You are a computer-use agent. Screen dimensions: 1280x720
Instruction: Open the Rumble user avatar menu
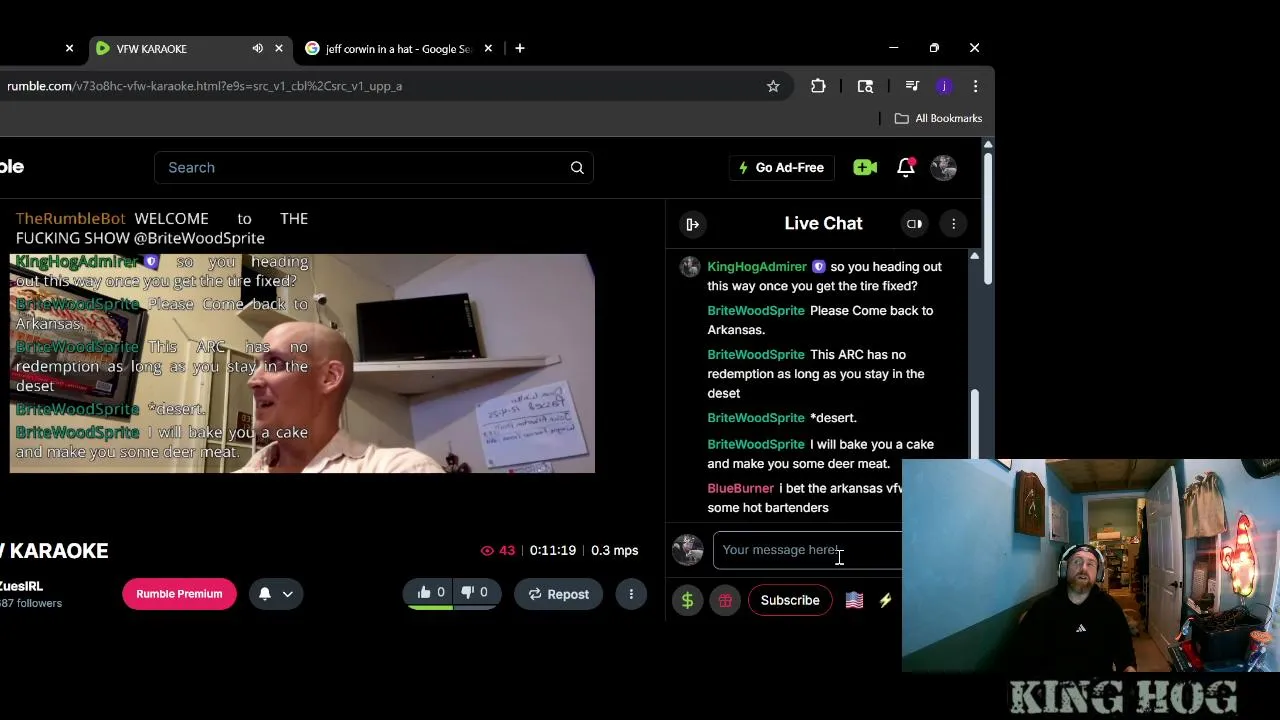(943, 167)
